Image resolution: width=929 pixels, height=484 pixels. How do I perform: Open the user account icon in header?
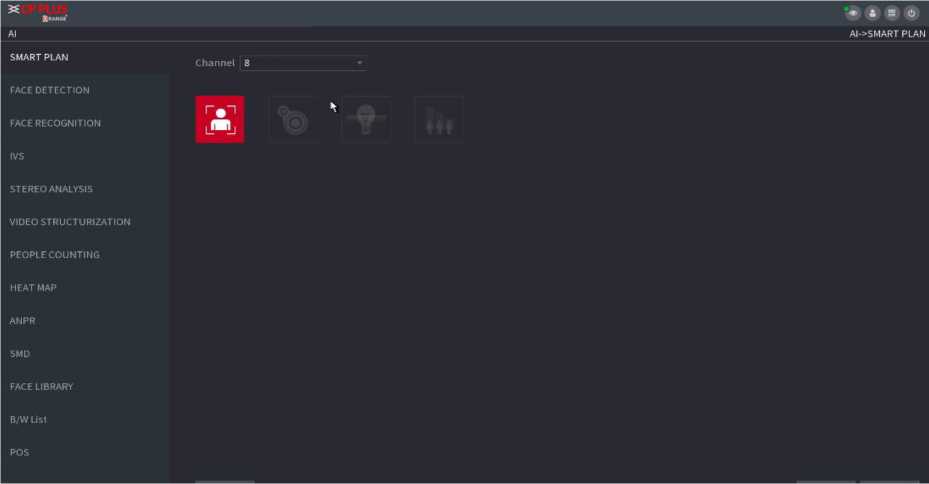[872, 13]
